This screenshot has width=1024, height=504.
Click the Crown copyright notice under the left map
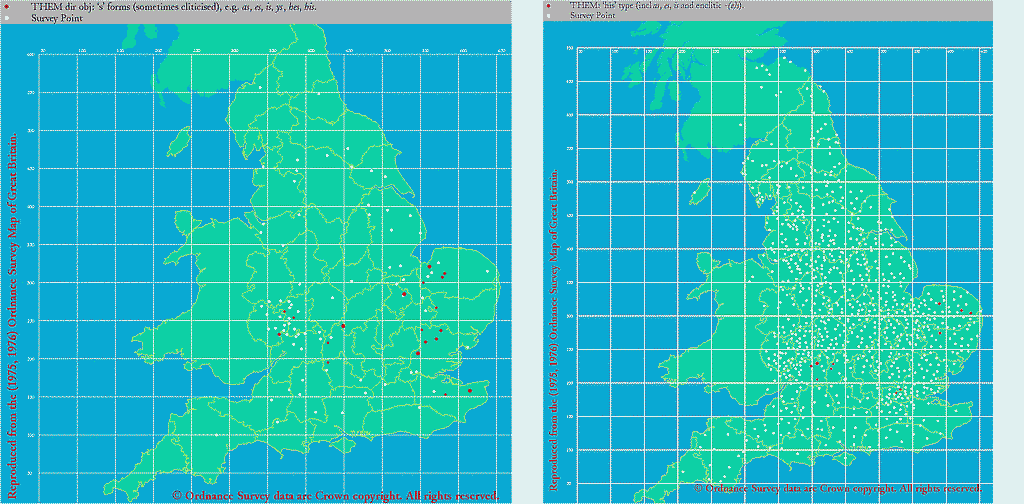tap(334, 495)
